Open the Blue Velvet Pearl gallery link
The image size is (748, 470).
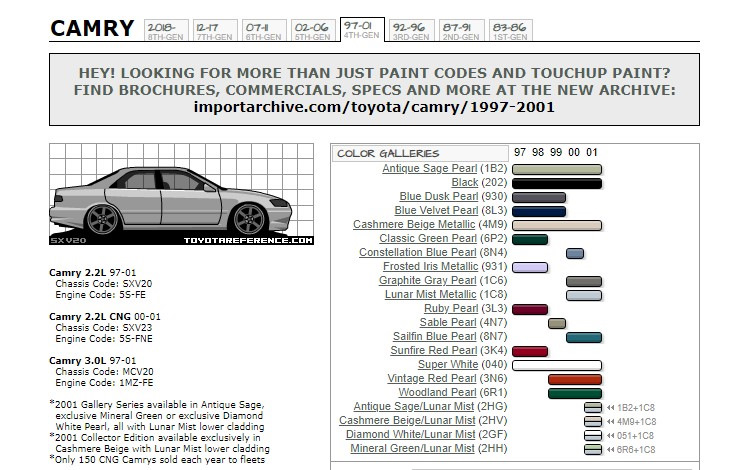436,210
